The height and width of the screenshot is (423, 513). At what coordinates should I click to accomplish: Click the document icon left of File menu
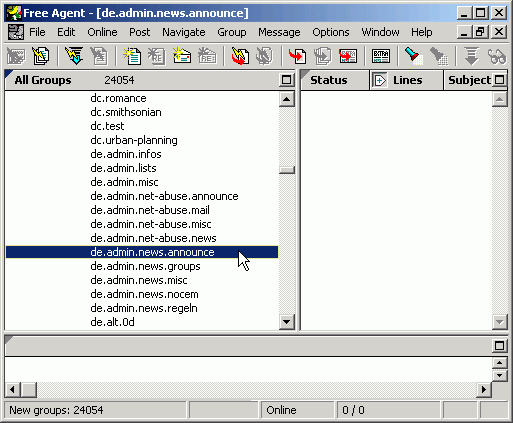tap(16, 32)
